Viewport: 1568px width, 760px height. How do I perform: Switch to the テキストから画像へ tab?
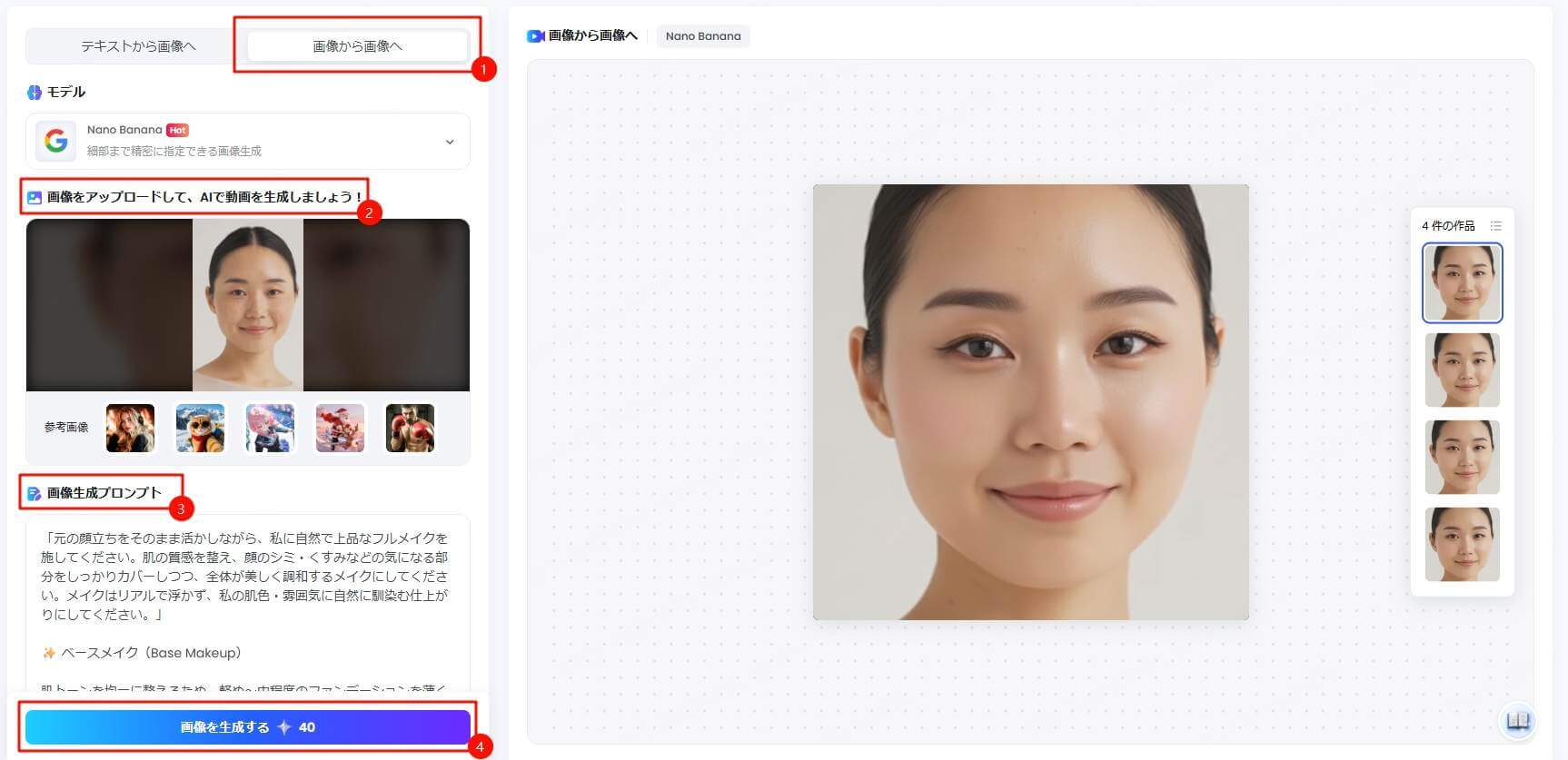pyautogui.click(x=138, y=46)
